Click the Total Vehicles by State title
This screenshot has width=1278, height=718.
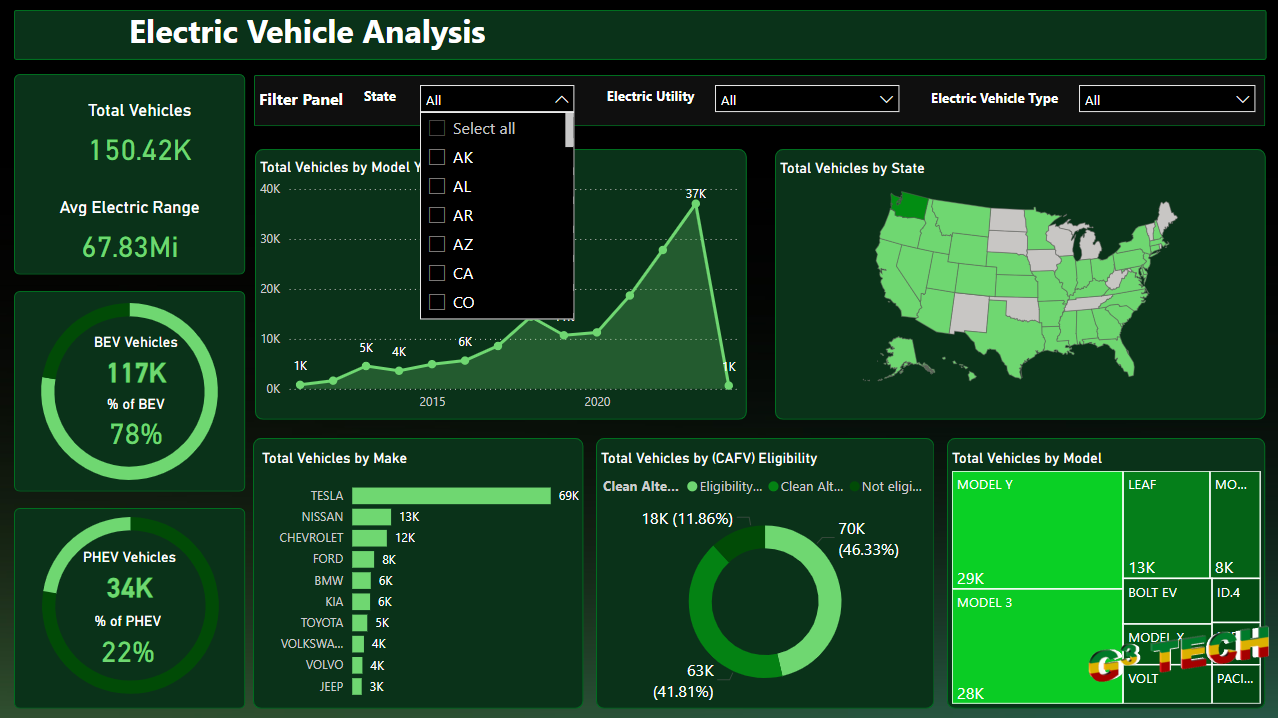(852, 168)
